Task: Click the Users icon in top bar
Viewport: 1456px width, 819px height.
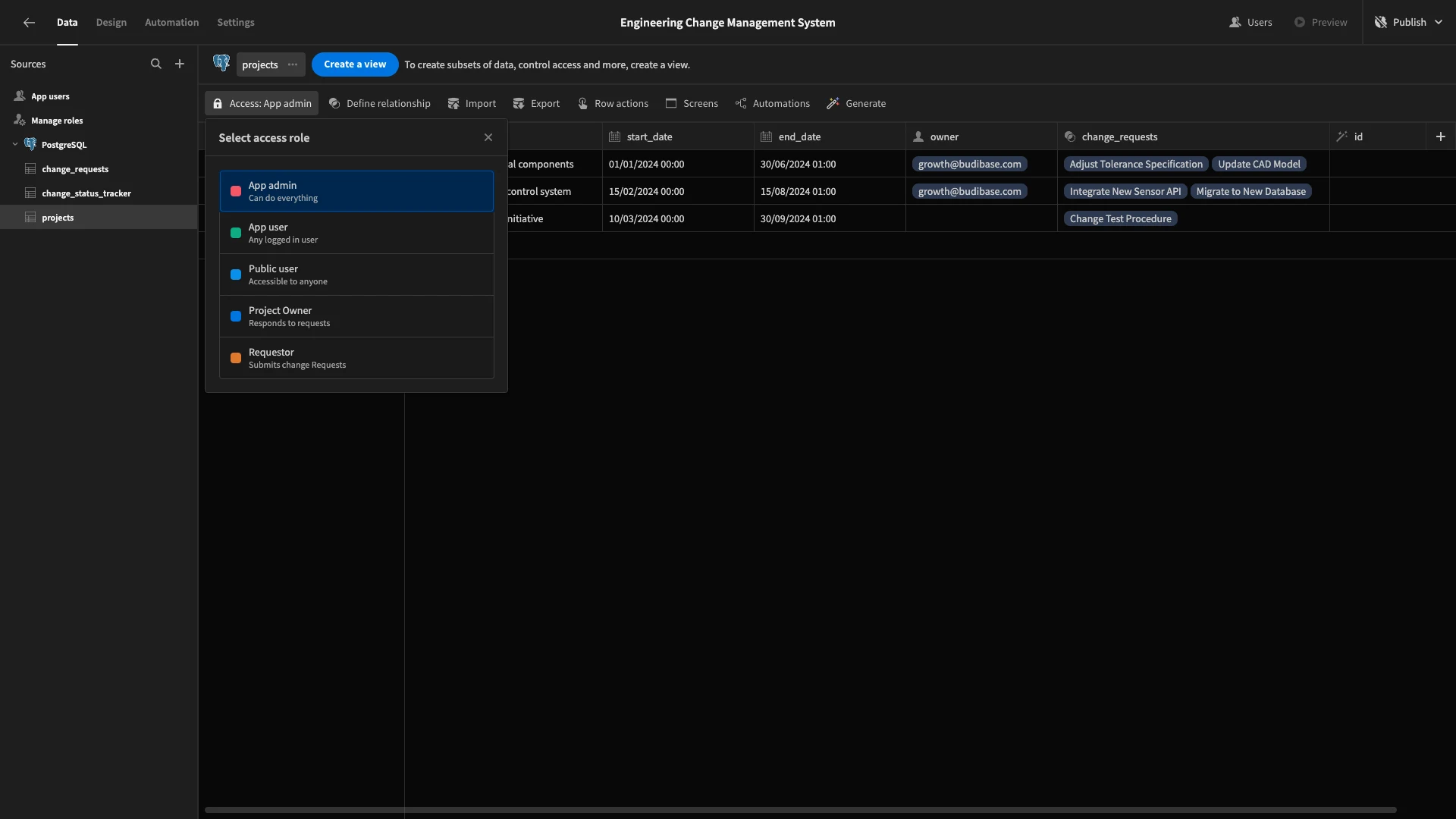Action: coord(1235,23)
